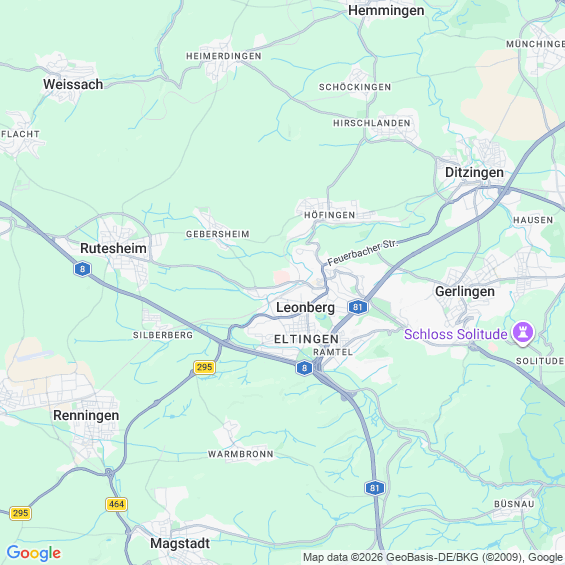
Task: Click the Weissach town label
Action: coord(73,84)
